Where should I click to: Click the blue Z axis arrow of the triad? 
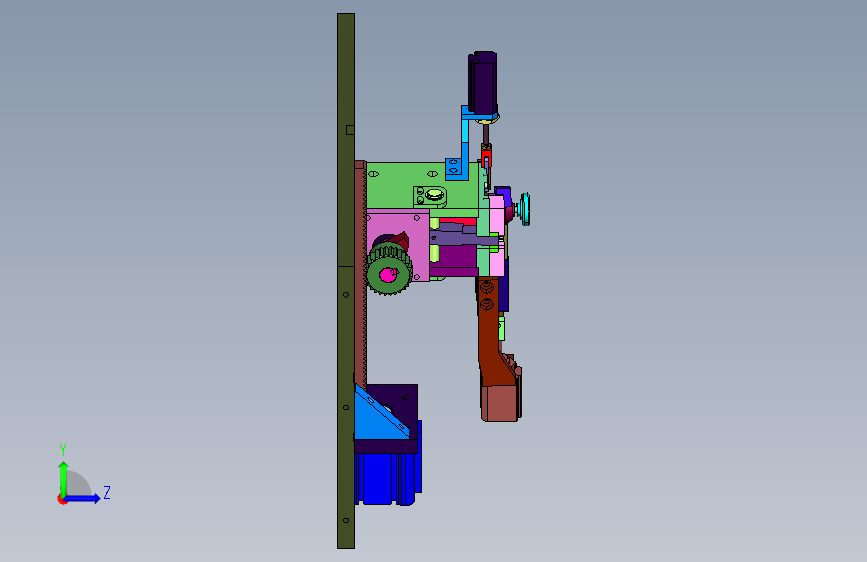click(x=83, y=498)
